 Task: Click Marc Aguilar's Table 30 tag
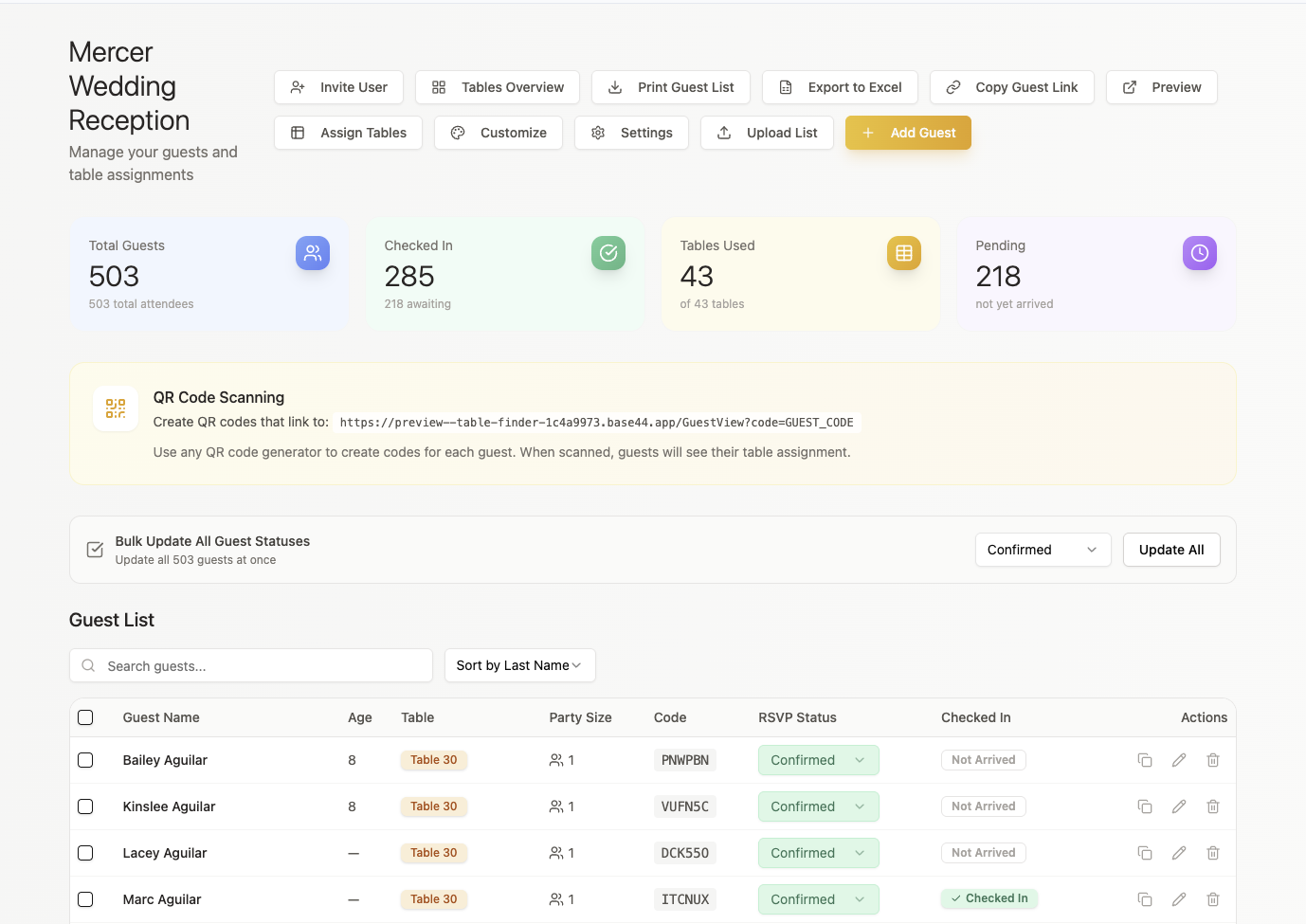pyautogui.click(x=434, y=899)
